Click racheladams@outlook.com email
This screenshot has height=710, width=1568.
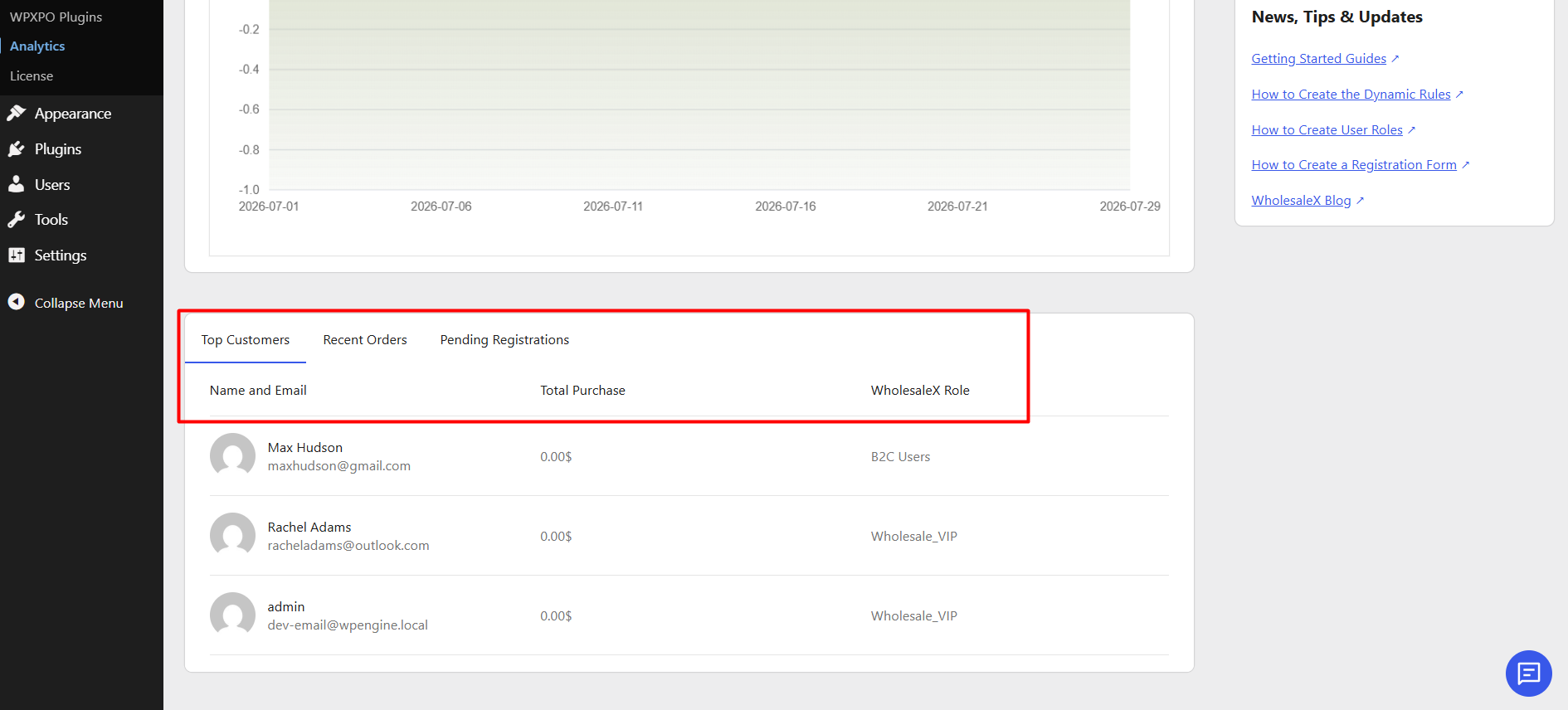point(348,545)
